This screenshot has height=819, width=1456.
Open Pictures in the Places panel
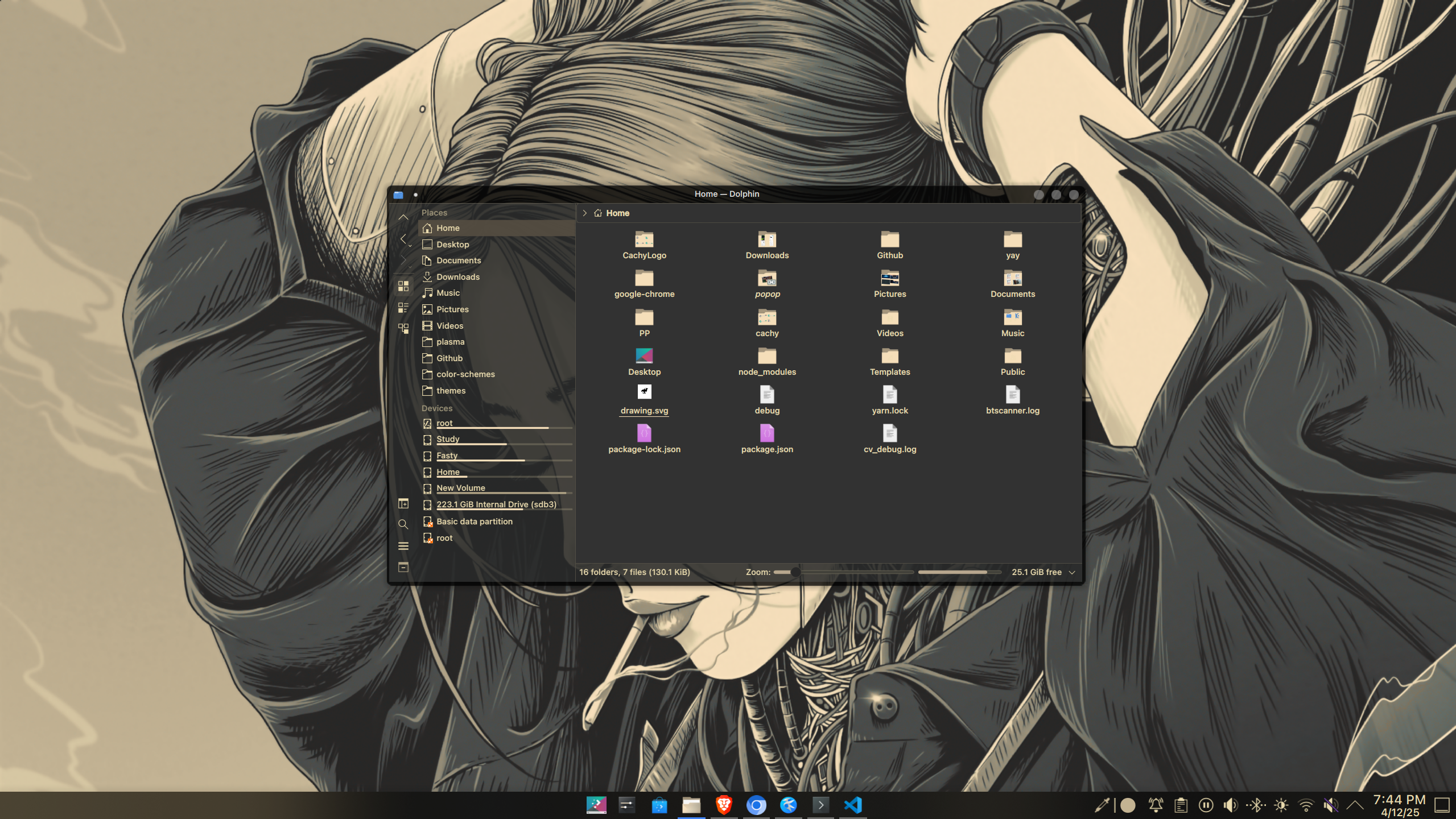pos(496,309)
